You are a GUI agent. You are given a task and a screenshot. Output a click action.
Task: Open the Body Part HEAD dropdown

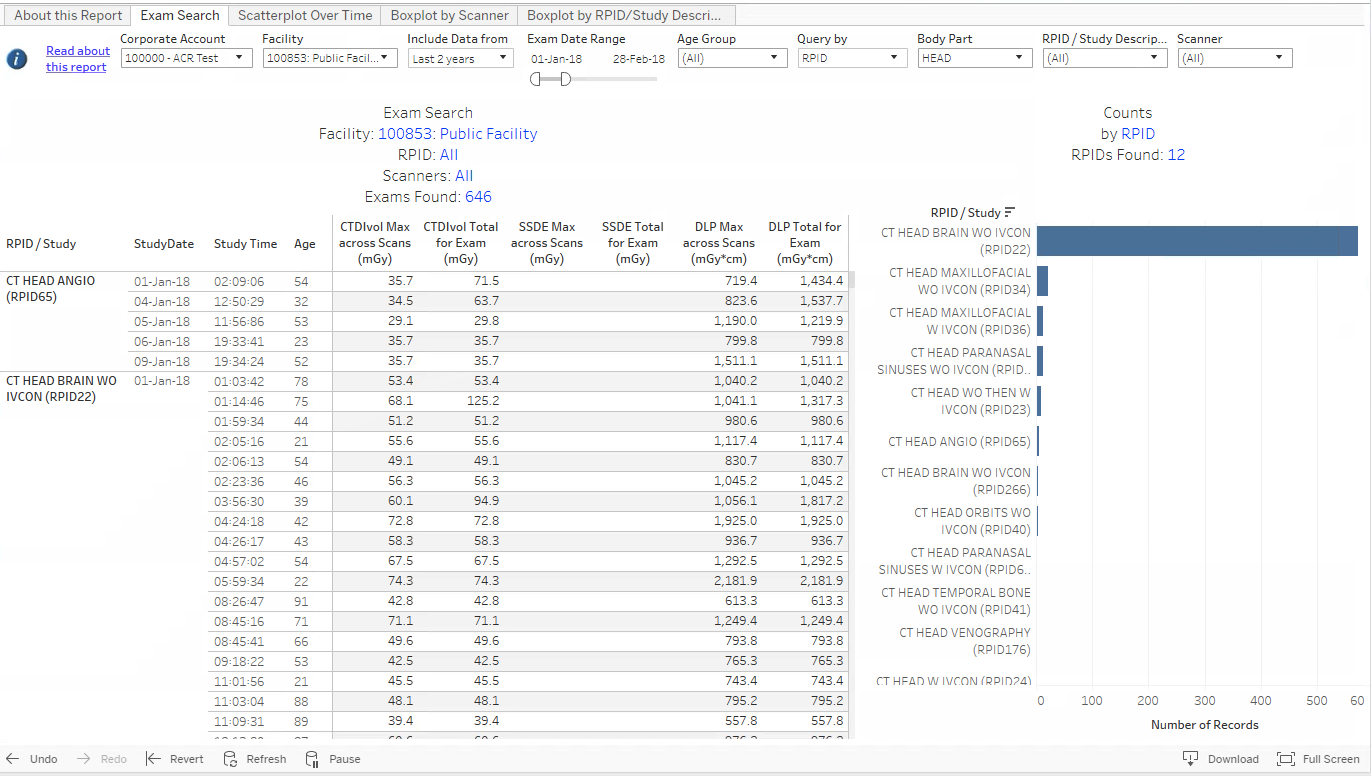click(x=975, y=58)
